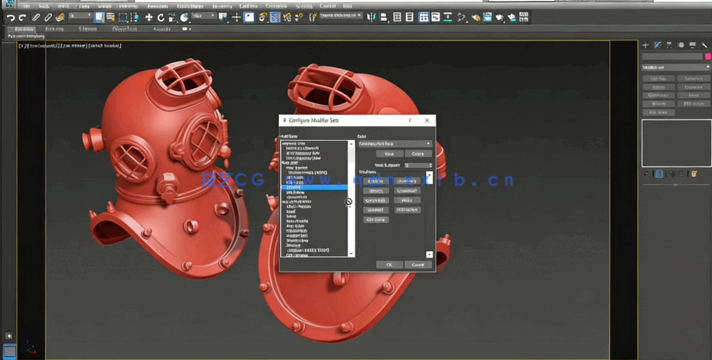This screenshot has height=360, width=712.
Task: Click Cancel in Configure Modifier Sets
Action: [x=418, y=265]
